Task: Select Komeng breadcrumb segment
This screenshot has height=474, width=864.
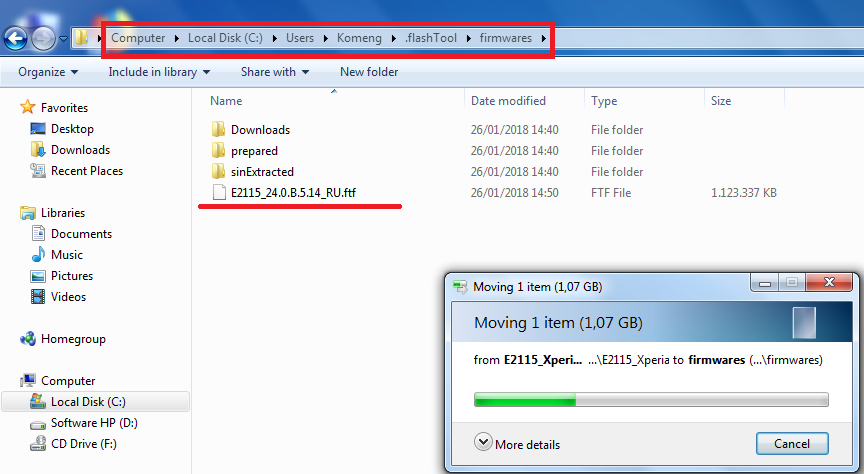Action: point(359,38)
